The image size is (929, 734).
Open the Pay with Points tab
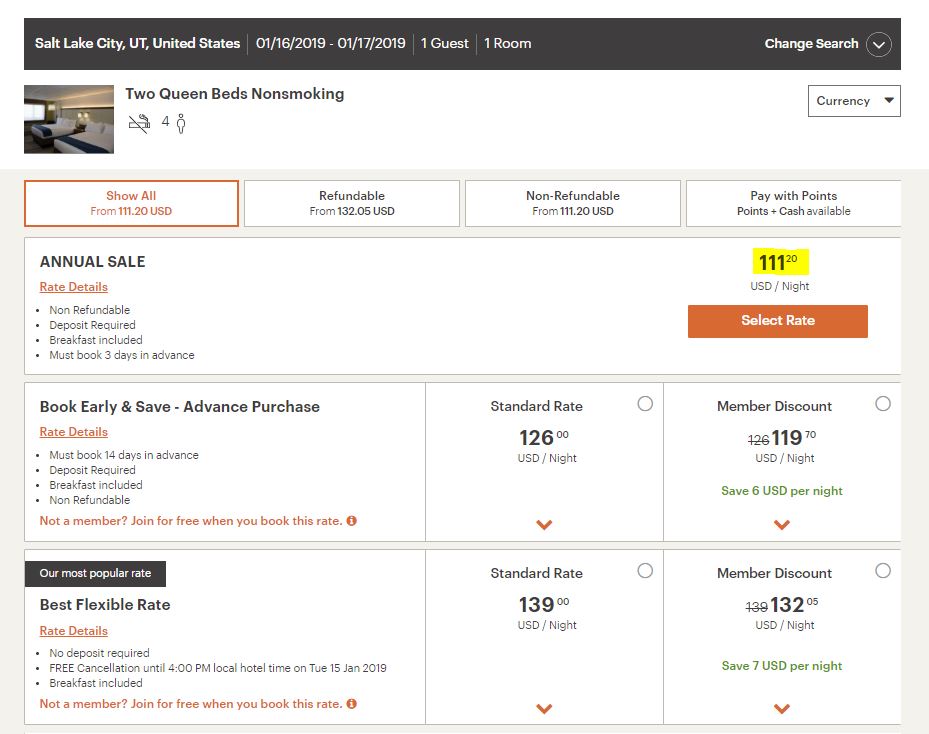coord(793,203)
